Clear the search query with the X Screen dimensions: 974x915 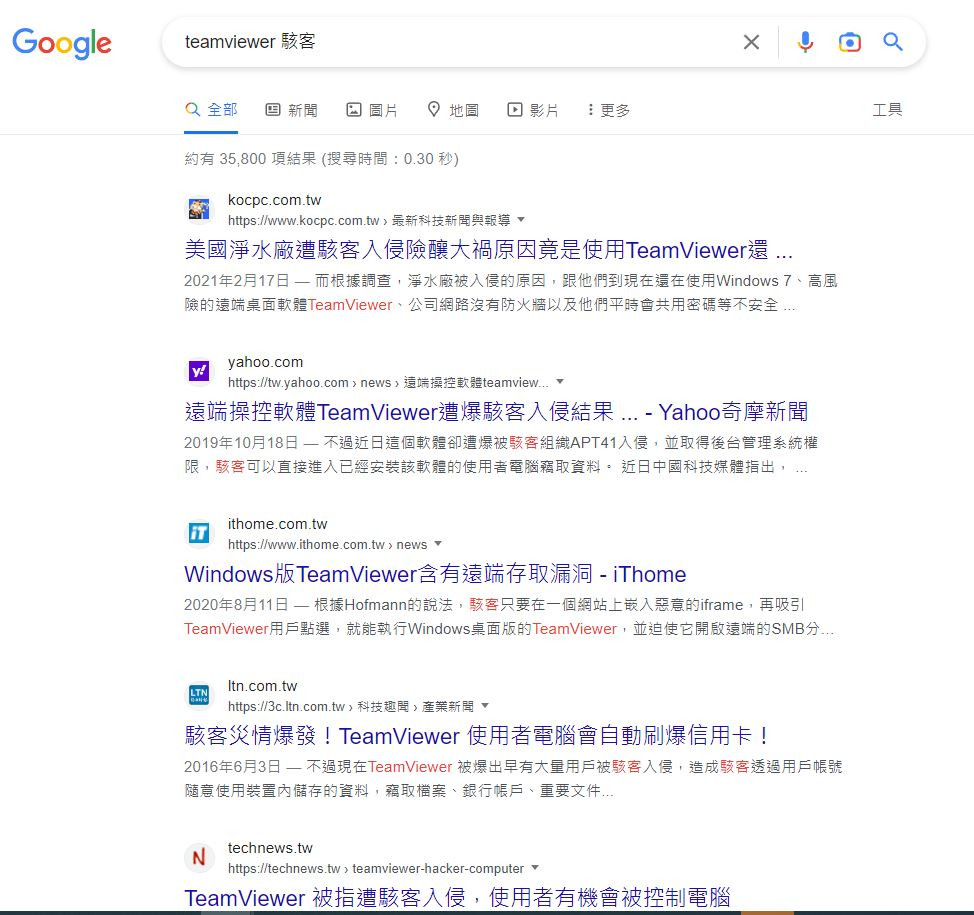[751, 42]
